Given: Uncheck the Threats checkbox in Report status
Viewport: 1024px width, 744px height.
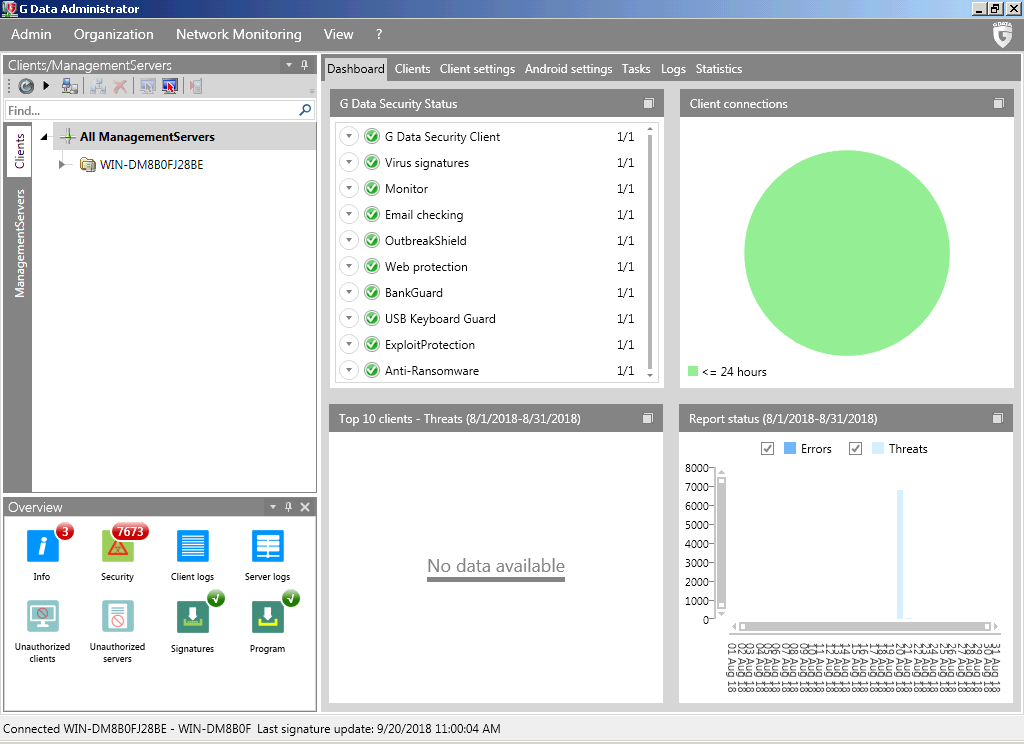Looking at the screenshot, I should tap(855, 449).
